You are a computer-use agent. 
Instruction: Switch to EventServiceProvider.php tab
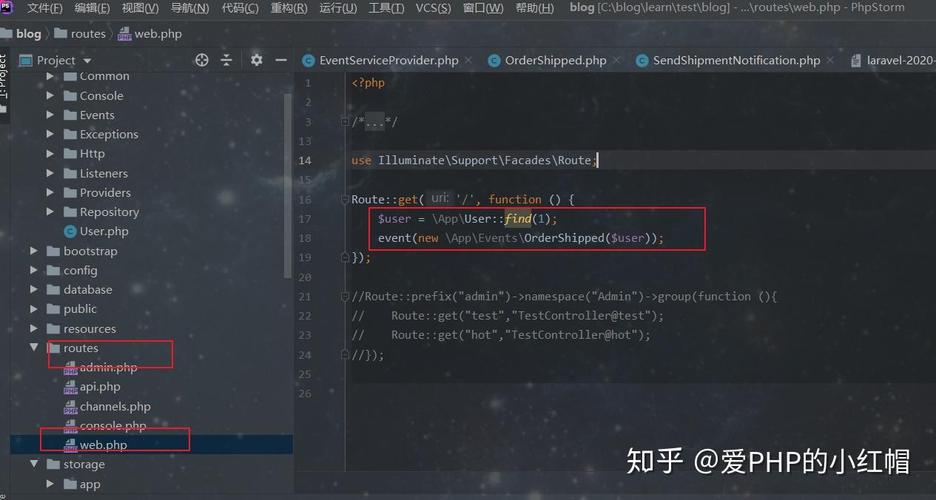coord(381,60)
